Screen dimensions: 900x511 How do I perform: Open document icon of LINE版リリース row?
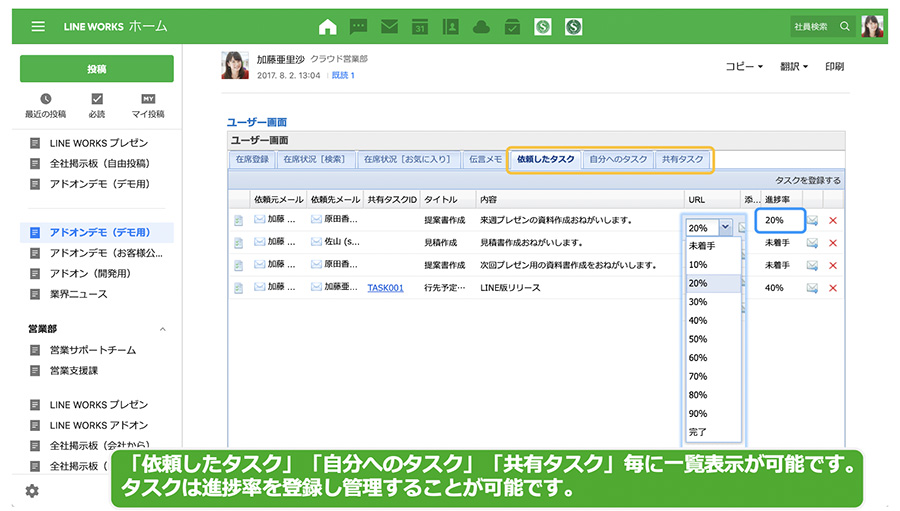tap(238, 288)
